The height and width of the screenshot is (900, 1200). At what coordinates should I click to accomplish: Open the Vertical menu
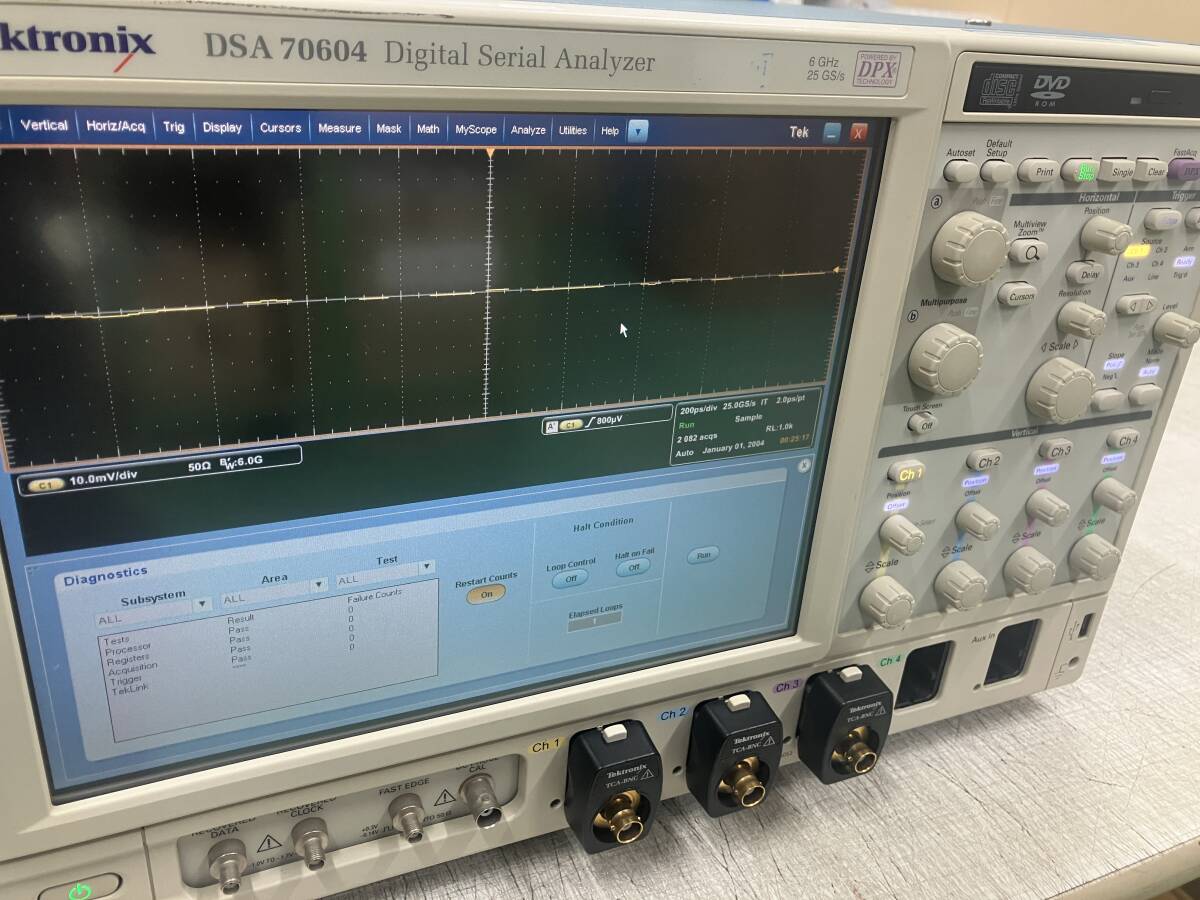point(44,126)
